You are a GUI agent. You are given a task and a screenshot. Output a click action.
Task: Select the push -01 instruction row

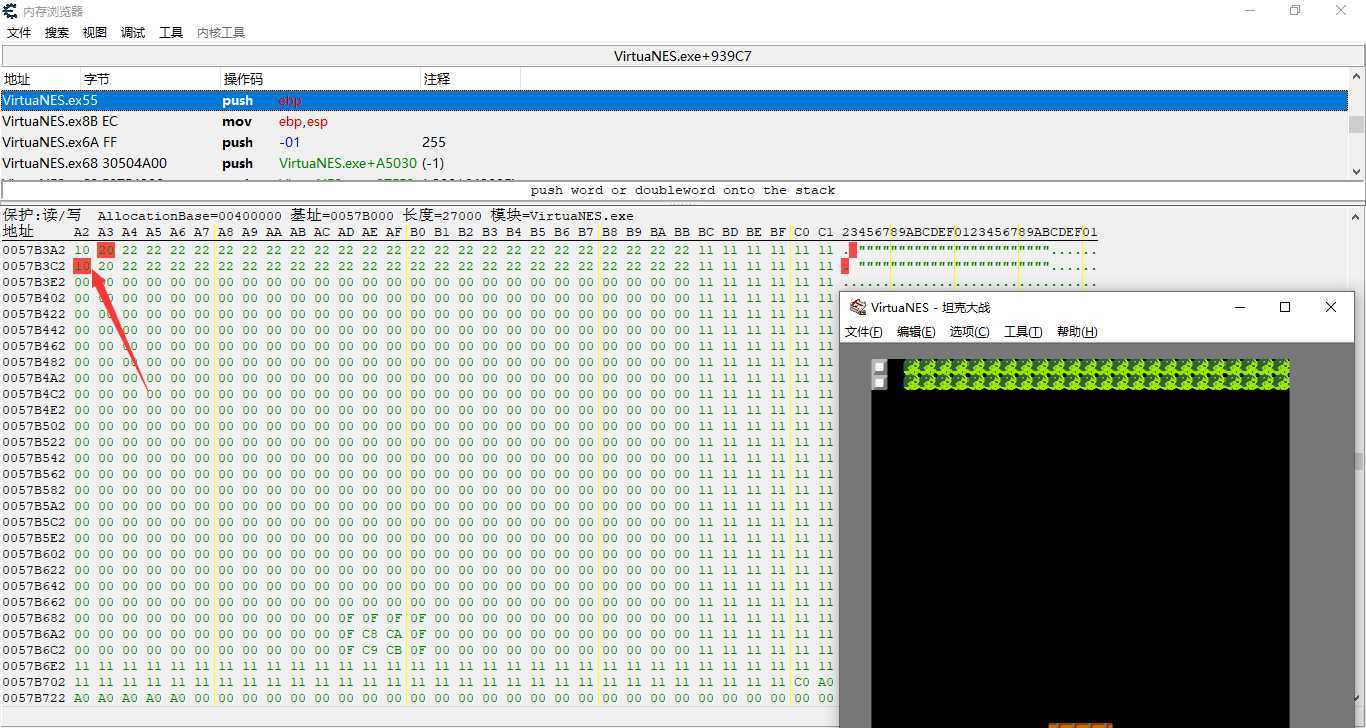coord(674,142)
